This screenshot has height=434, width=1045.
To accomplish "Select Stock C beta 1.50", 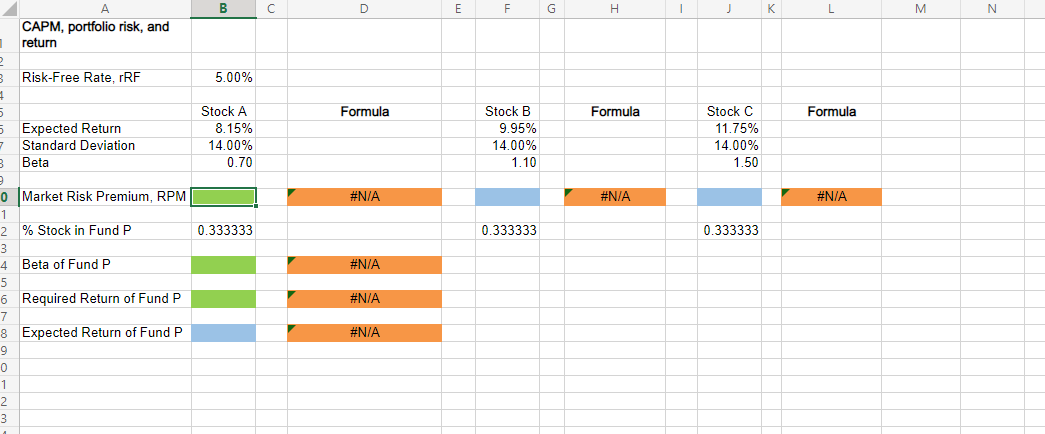I will point(729,163).
